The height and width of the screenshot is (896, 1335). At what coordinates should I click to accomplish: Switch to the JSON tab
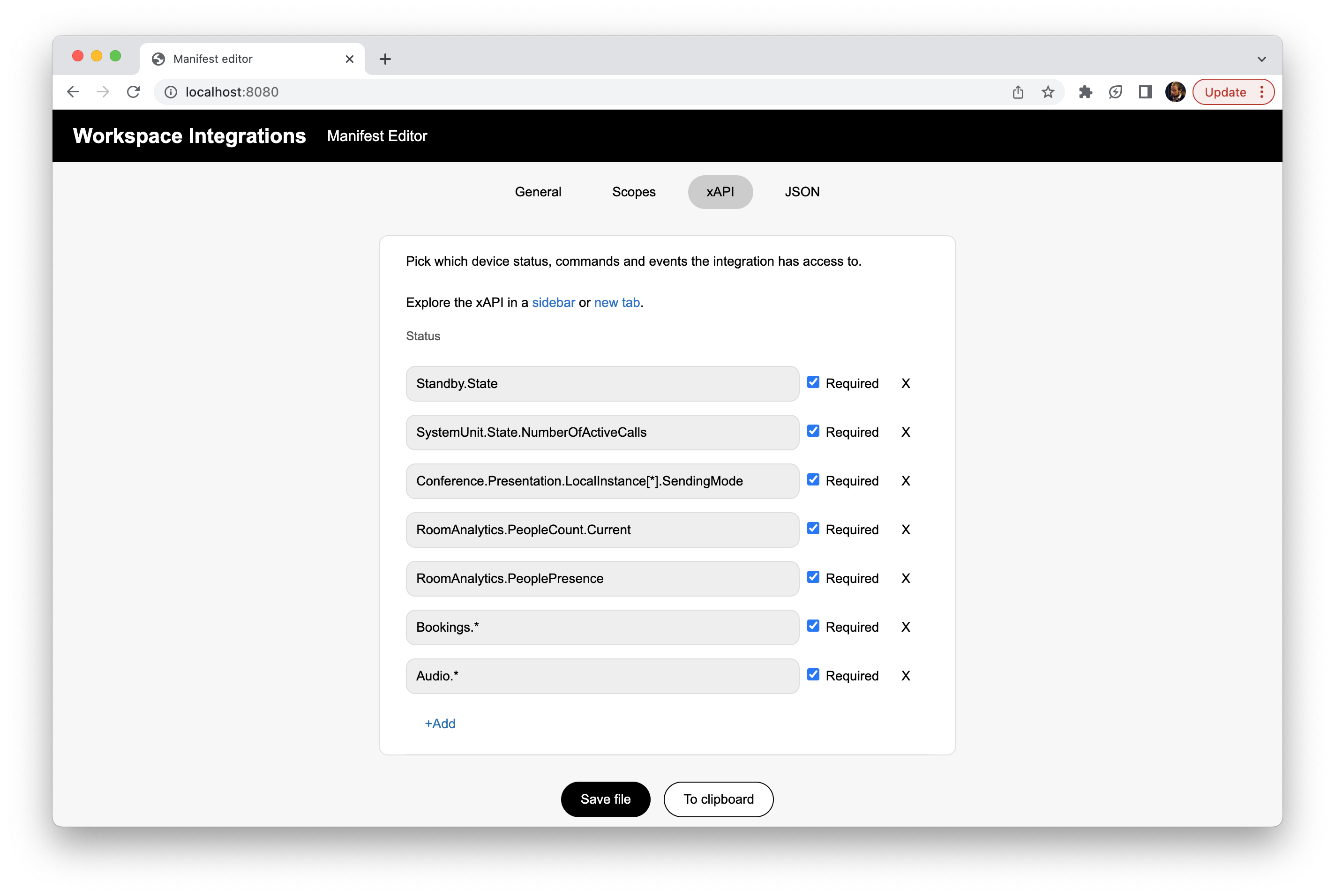802,192
